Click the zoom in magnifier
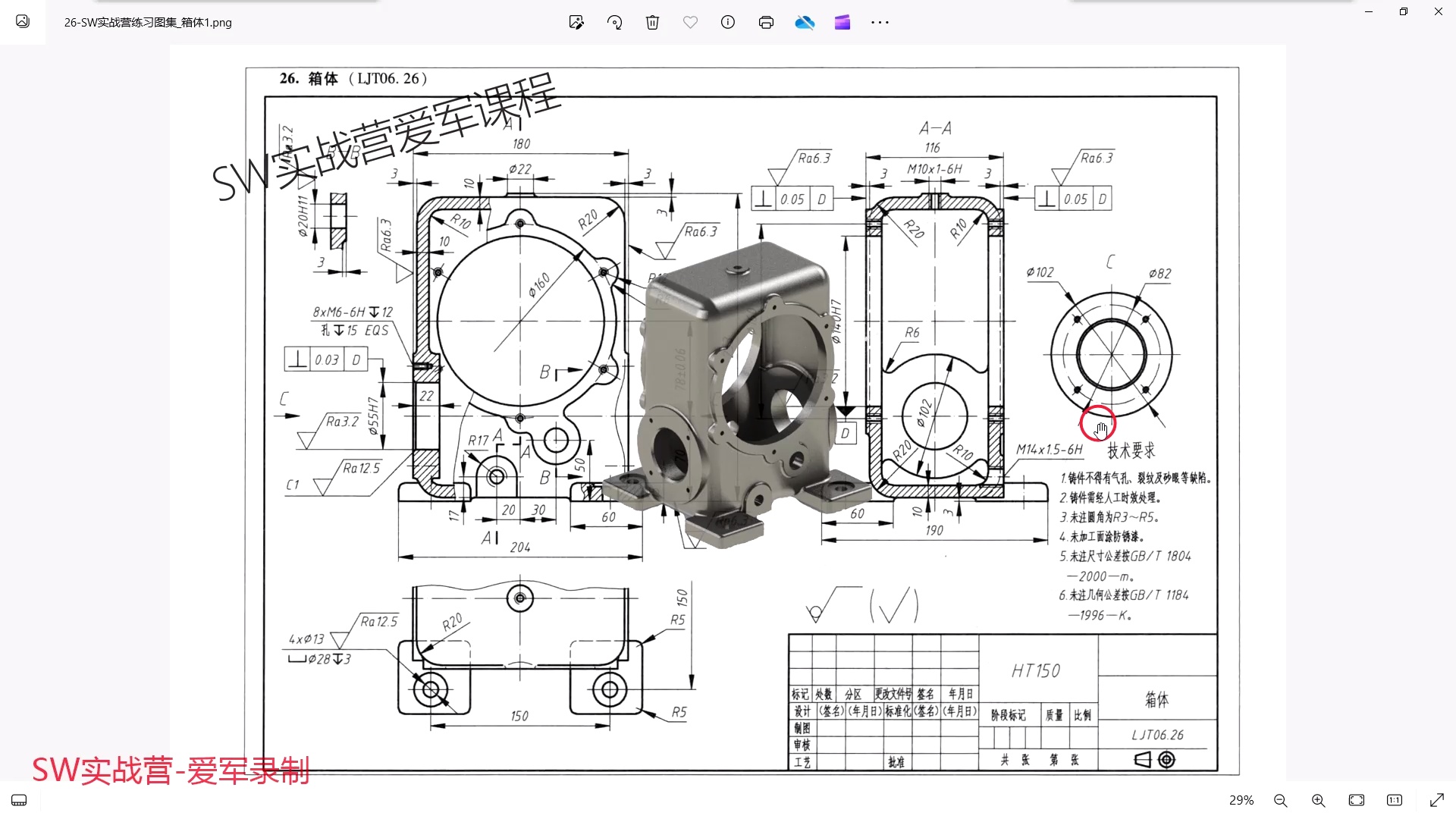Image resolution: width=1456 pixels, height=819 pixels. tap(1319, 800)
